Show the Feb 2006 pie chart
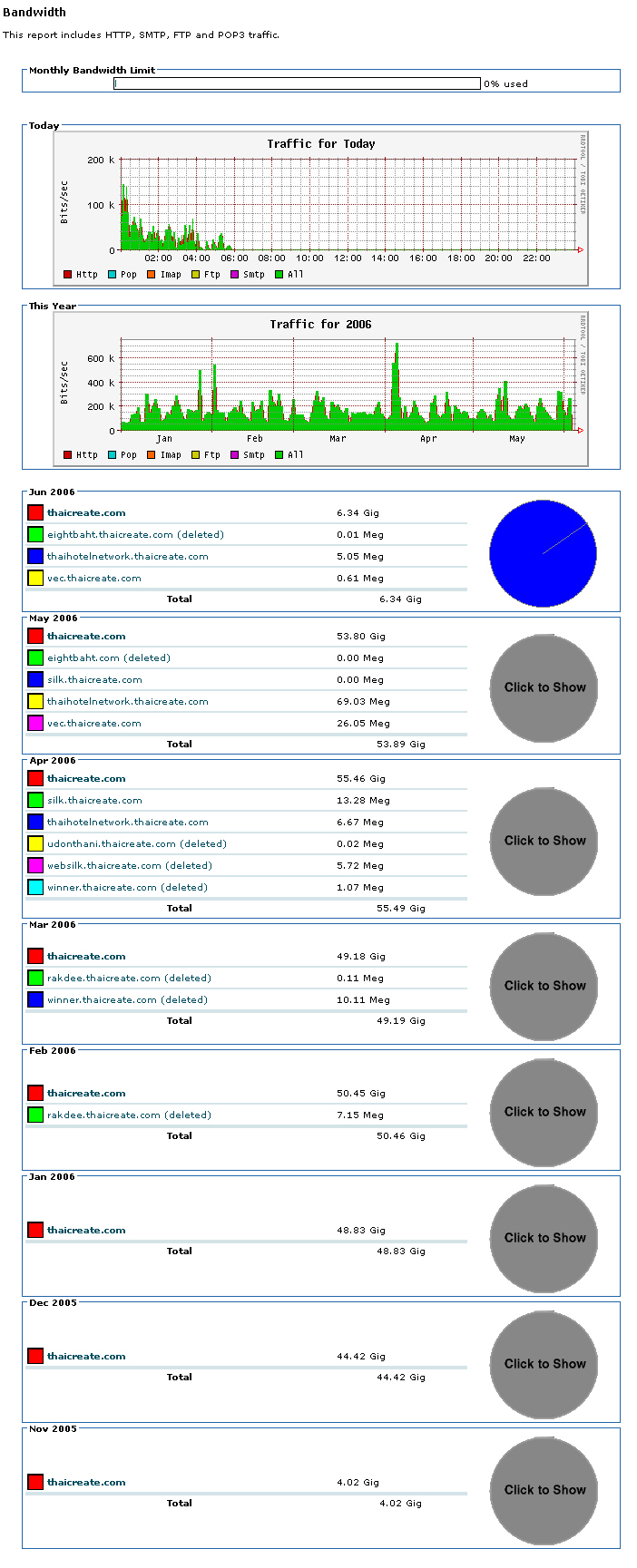This screenshot has height=1568, width=637. [x=544, y=1113]
